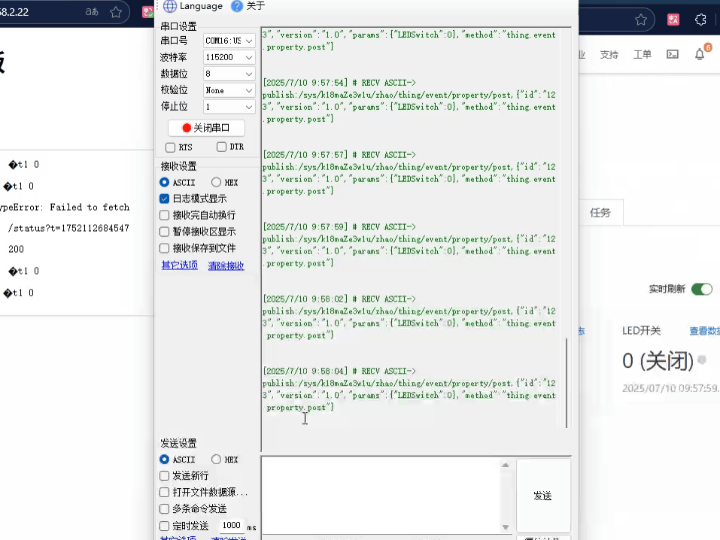The height and width of the screenshot is (540, 720).
Task: Select HEX receive mode radio button
Action: [x=216, y=183]
